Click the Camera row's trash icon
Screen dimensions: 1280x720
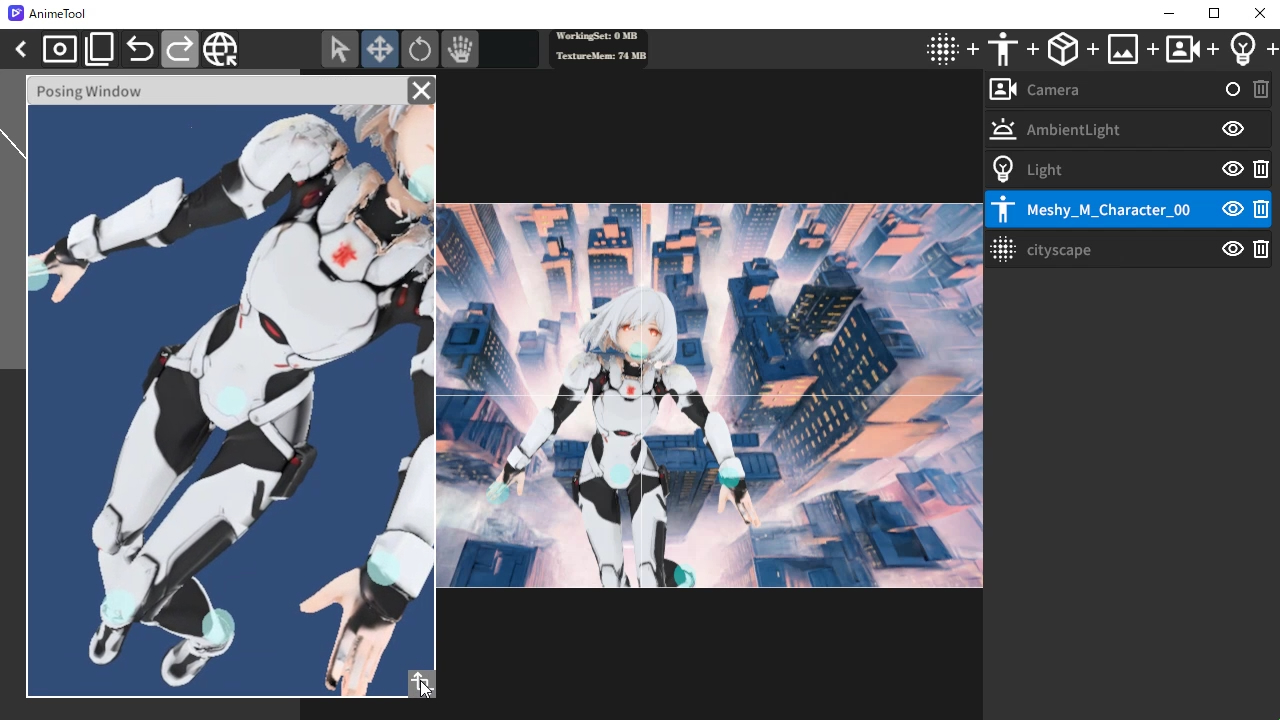click(x=1261, y=90)
